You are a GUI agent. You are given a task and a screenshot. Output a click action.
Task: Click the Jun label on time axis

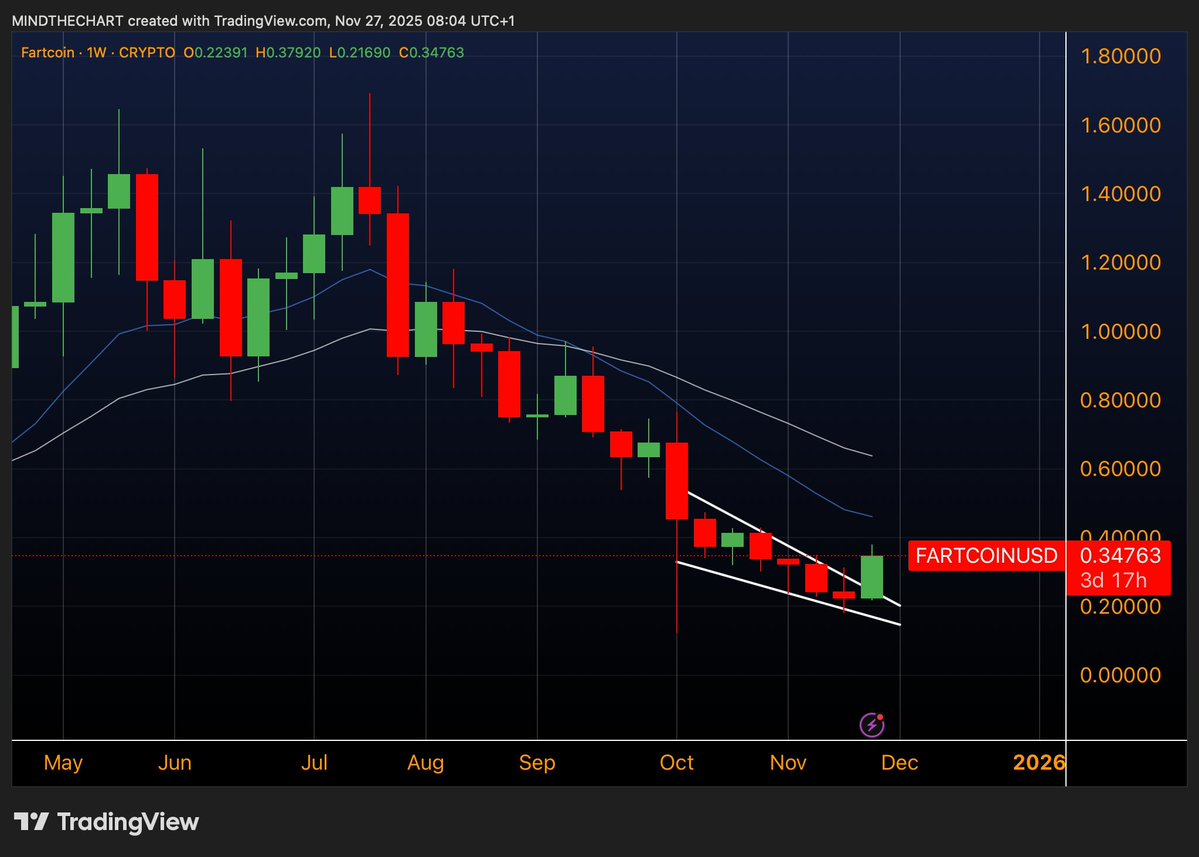(174, 763)
